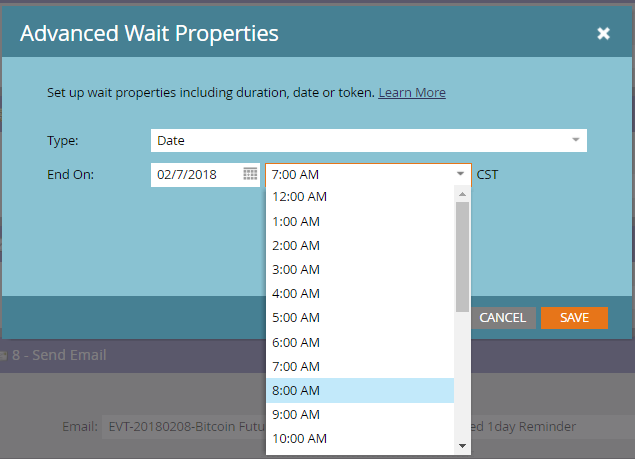The image size is (635, 459).
Task: Expand the Type dropdown arrow
Action: (575, 140)
